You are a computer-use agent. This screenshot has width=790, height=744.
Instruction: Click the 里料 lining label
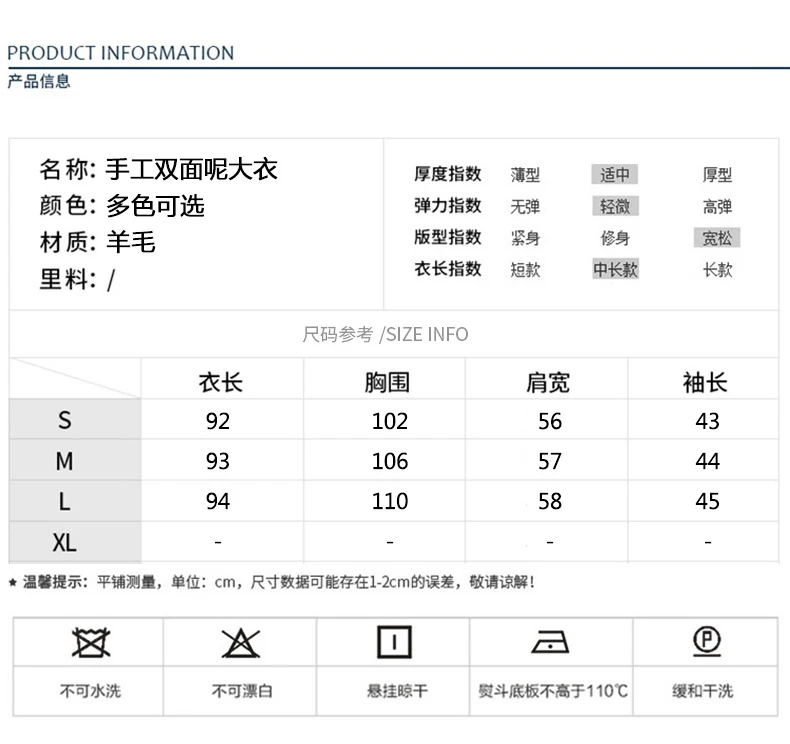tap(68, 279)
